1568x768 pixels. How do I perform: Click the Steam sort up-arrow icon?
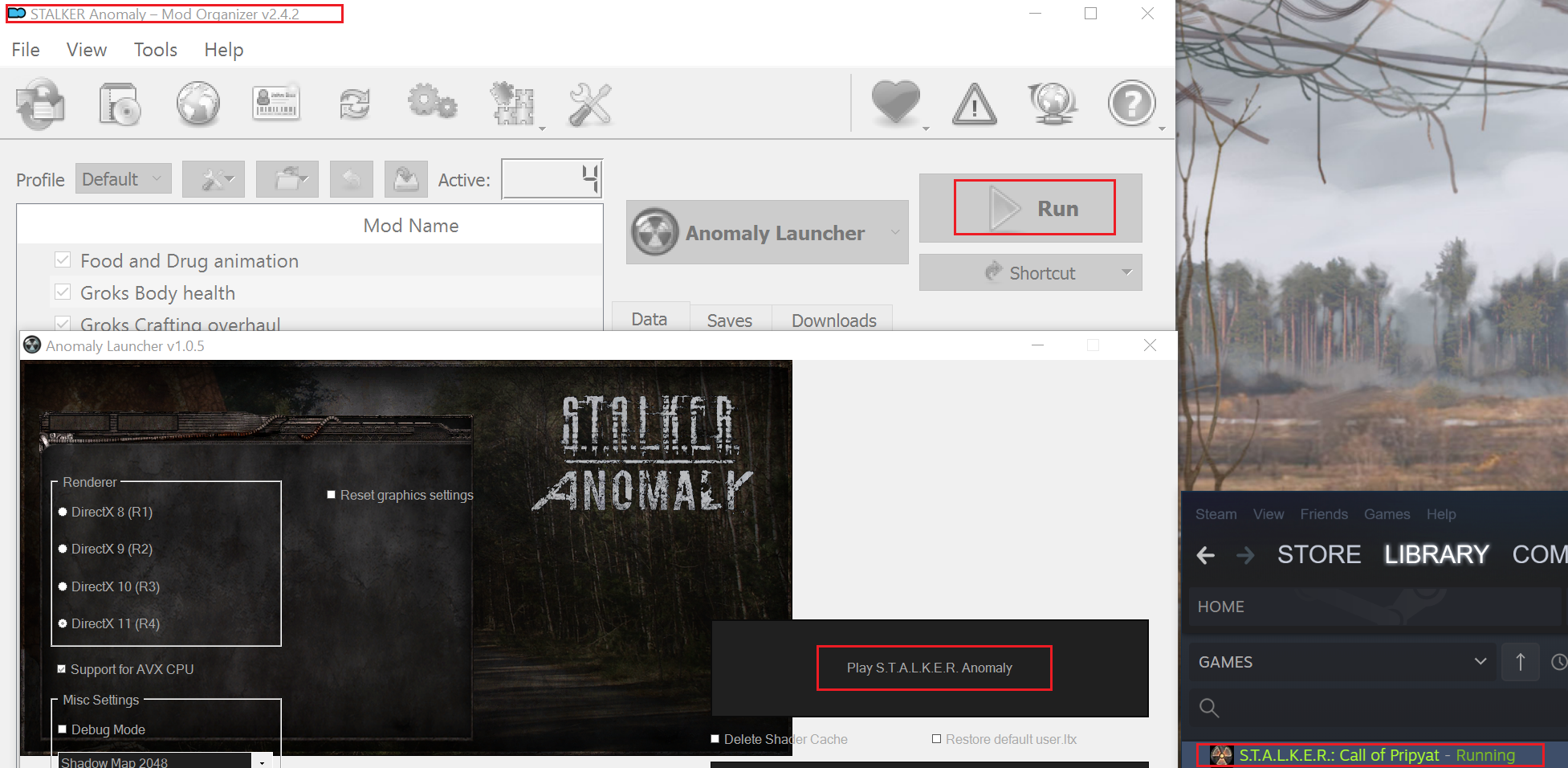click(x=1520, y=662)
